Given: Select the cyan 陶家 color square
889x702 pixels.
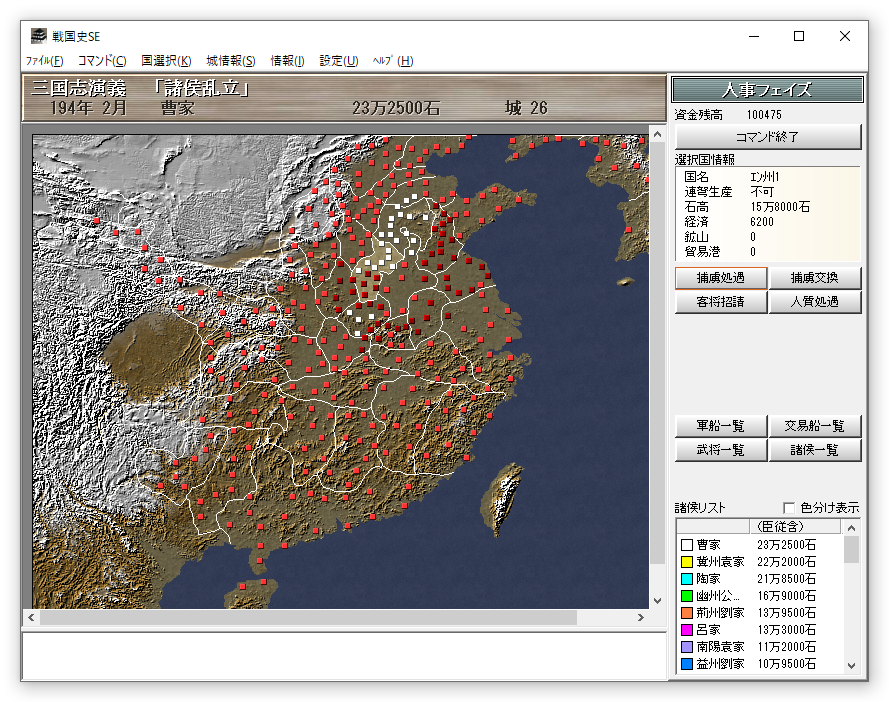Looking at the screenshot, I should (687, 579).
